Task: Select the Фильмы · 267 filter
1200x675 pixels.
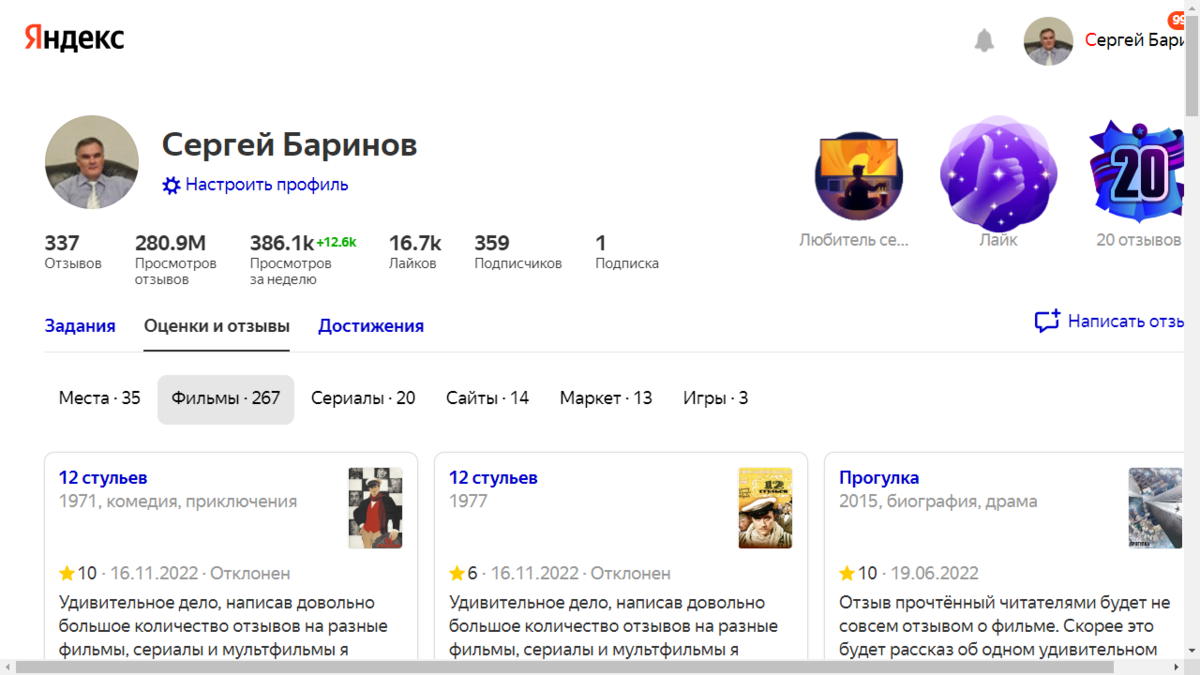Action: (x=226, y=399)
